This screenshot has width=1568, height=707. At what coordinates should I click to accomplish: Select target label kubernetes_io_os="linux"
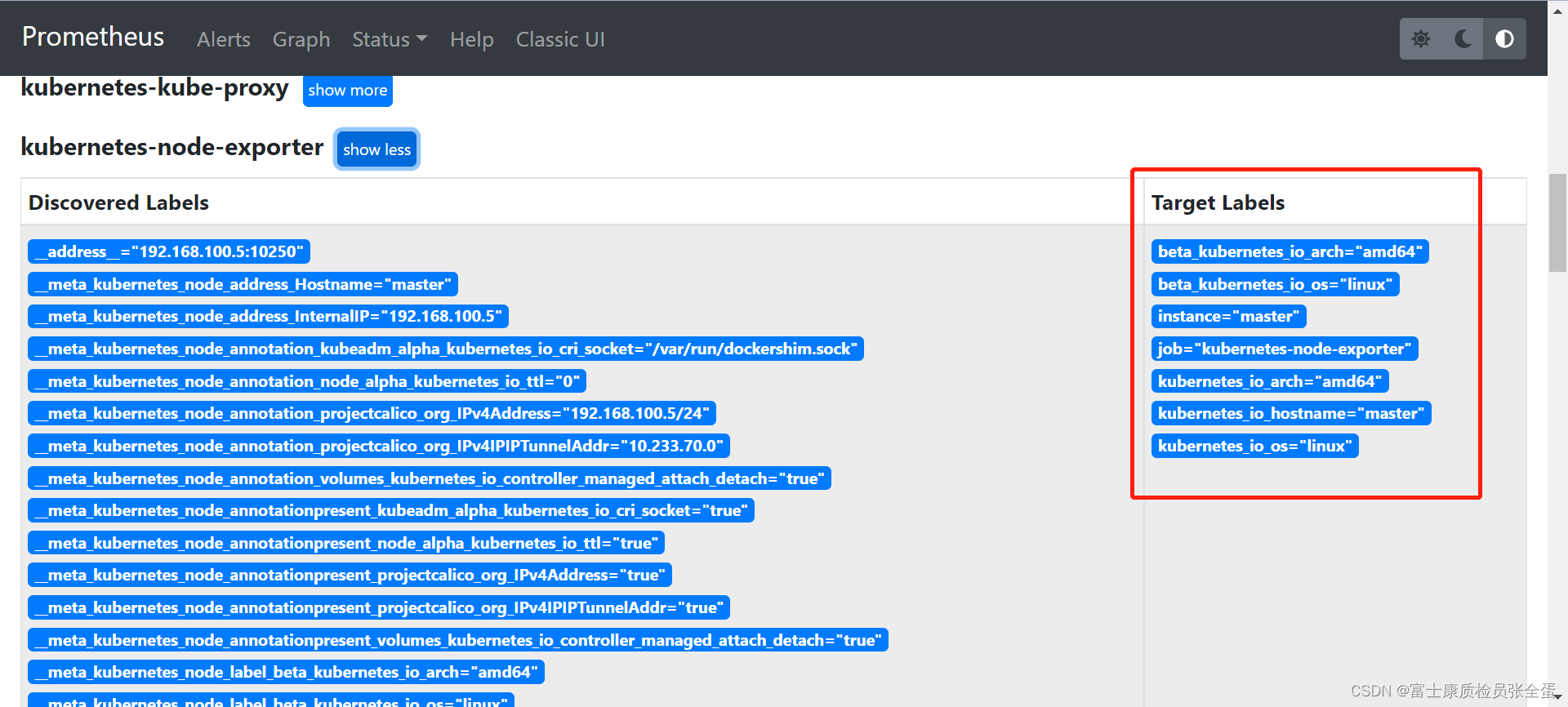[1255, 446]
